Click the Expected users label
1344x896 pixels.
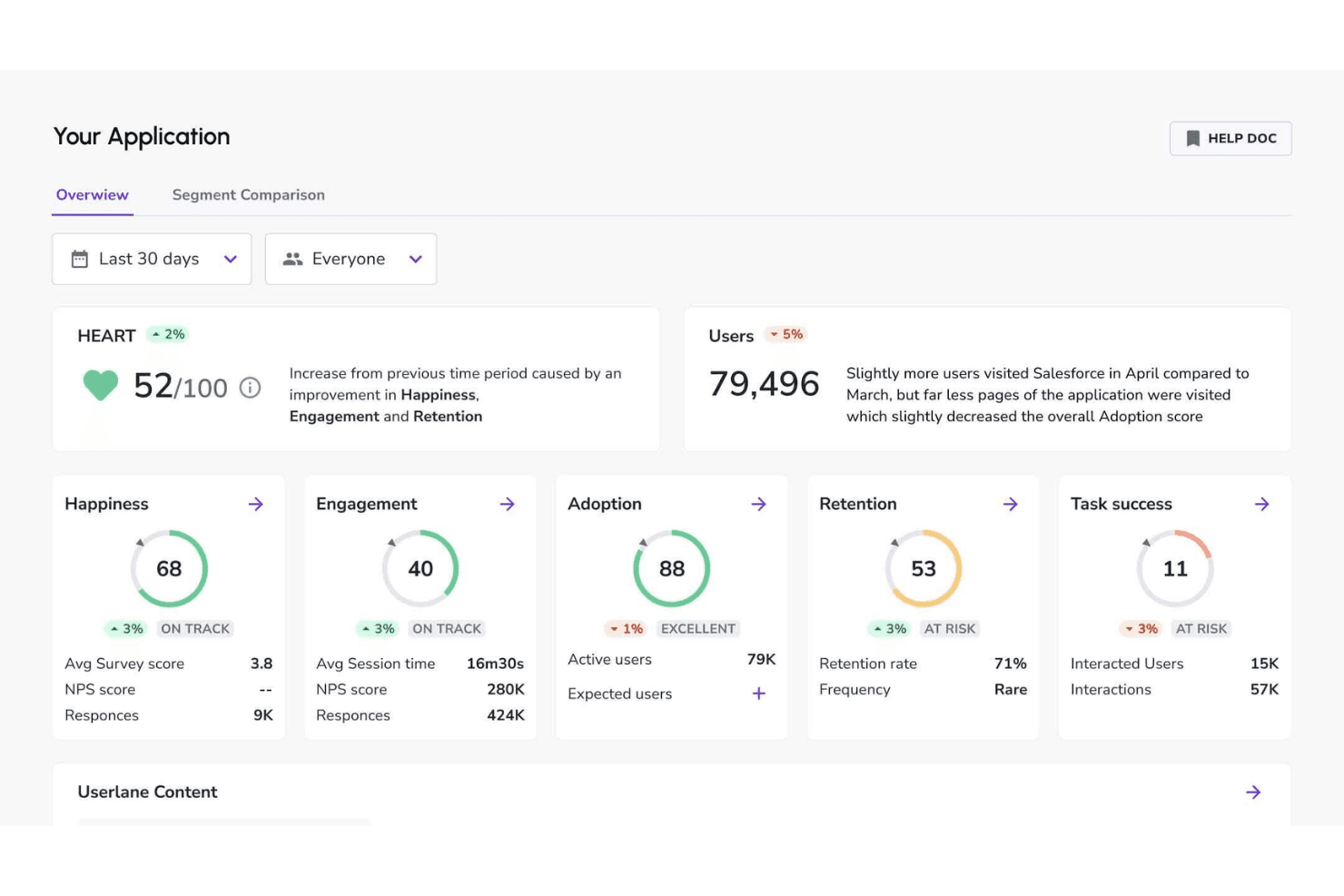click(620, 694)
